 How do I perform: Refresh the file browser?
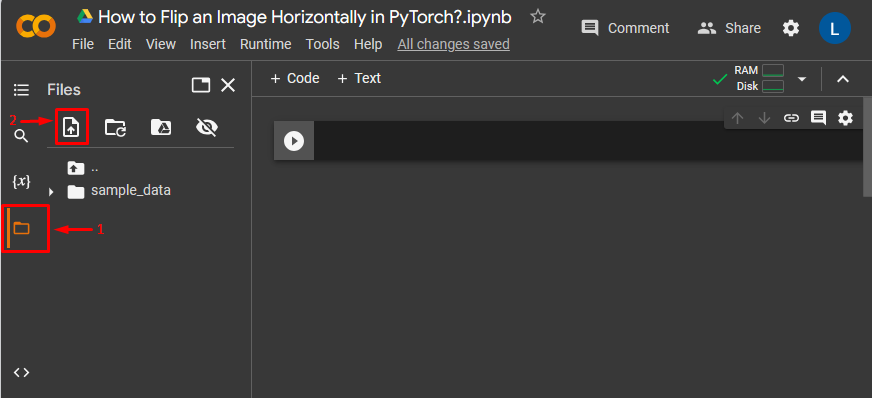(x=116, y=128)
